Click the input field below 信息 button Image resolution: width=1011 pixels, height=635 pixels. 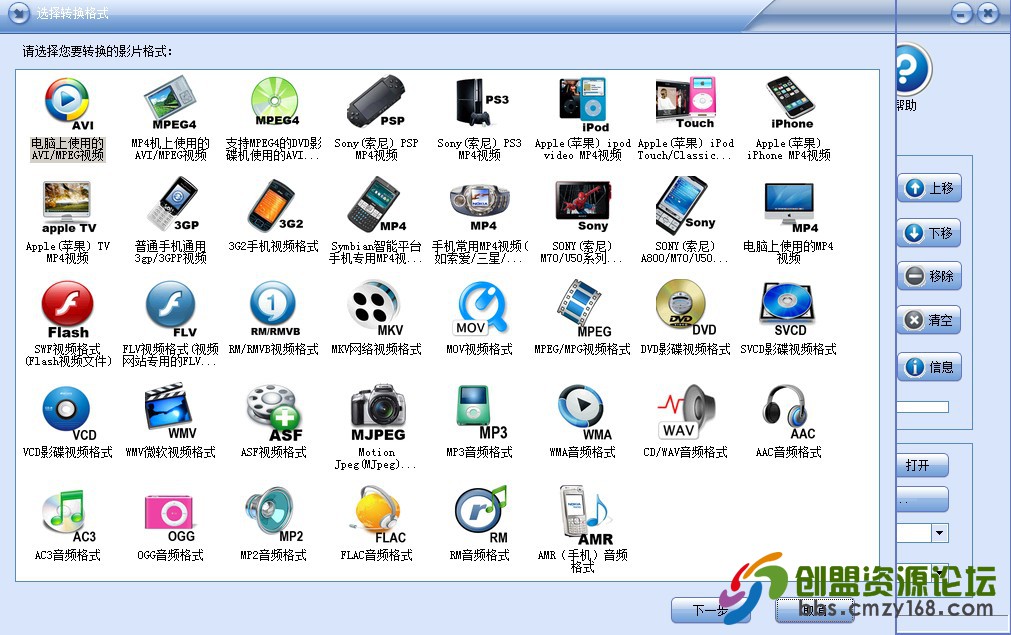point(922,407)
